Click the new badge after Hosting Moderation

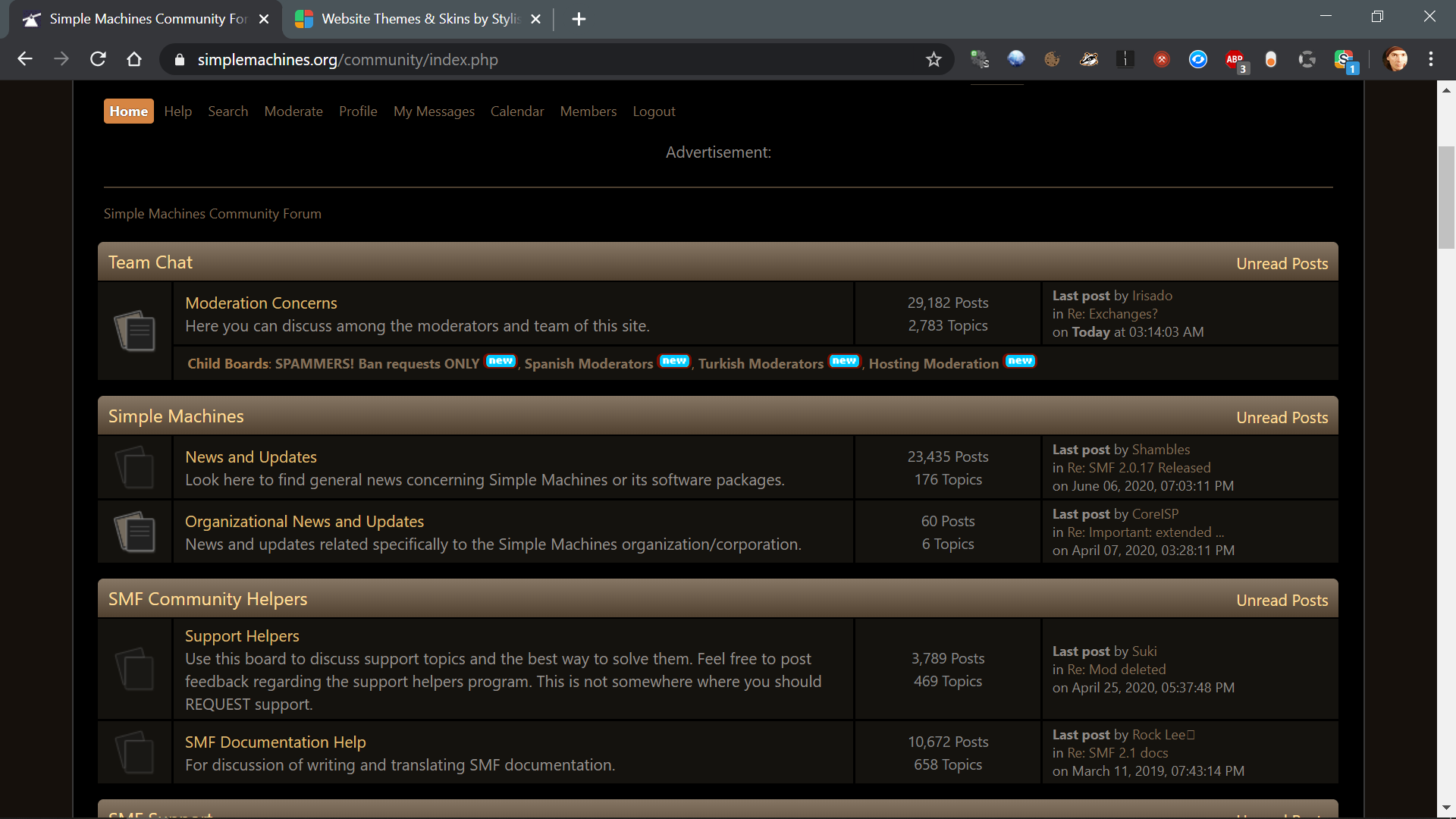point(1020,361)
